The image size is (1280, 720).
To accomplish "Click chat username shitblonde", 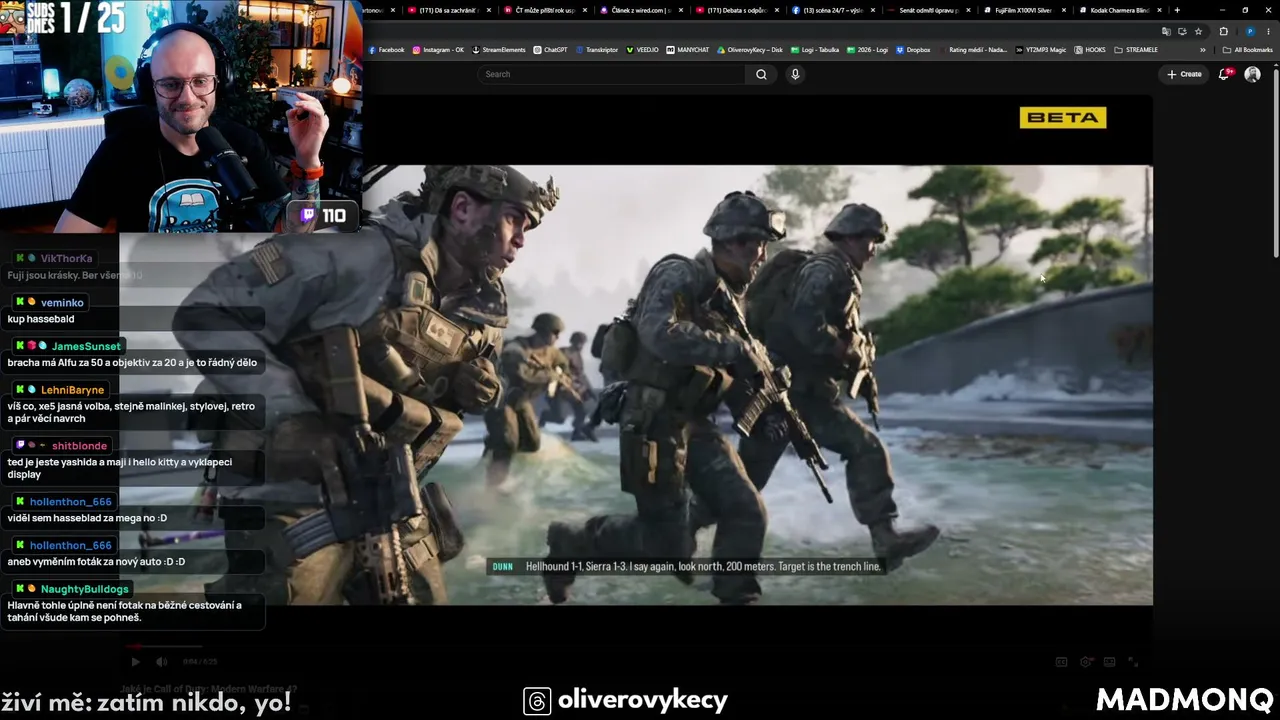I will (79, 446).
